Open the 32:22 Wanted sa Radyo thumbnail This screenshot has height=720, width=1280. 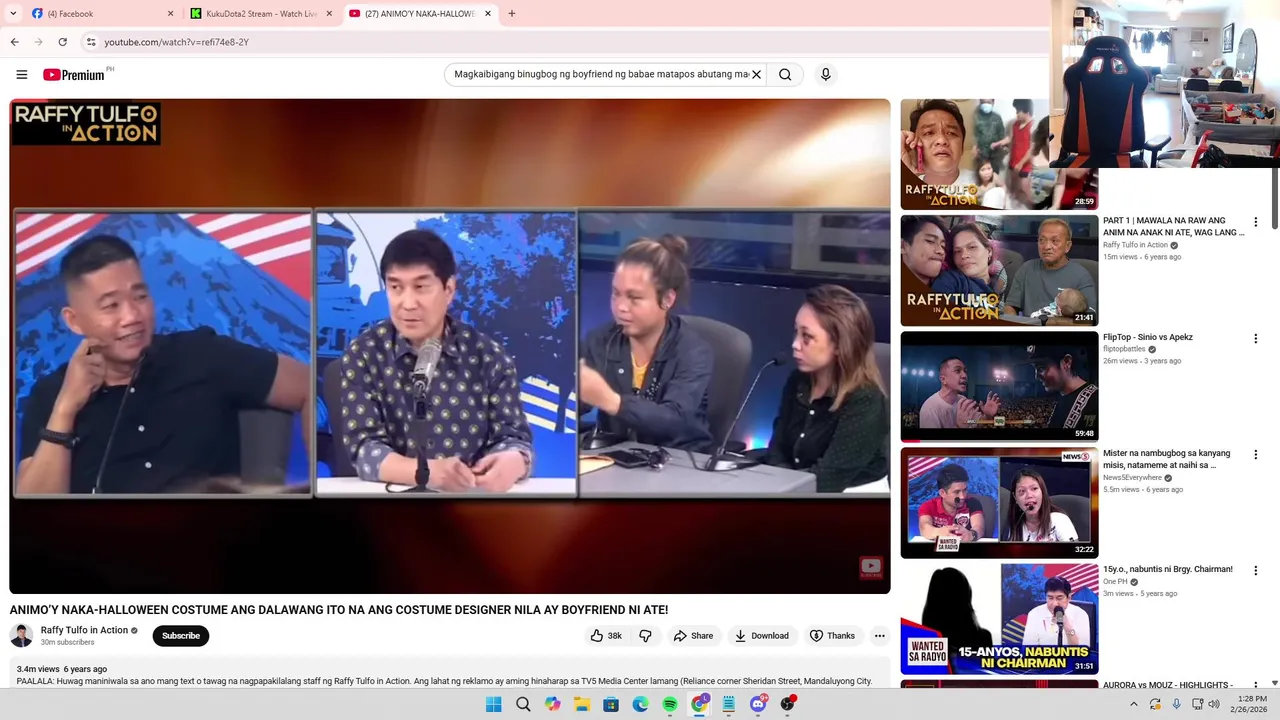click(x=999, y=502)
